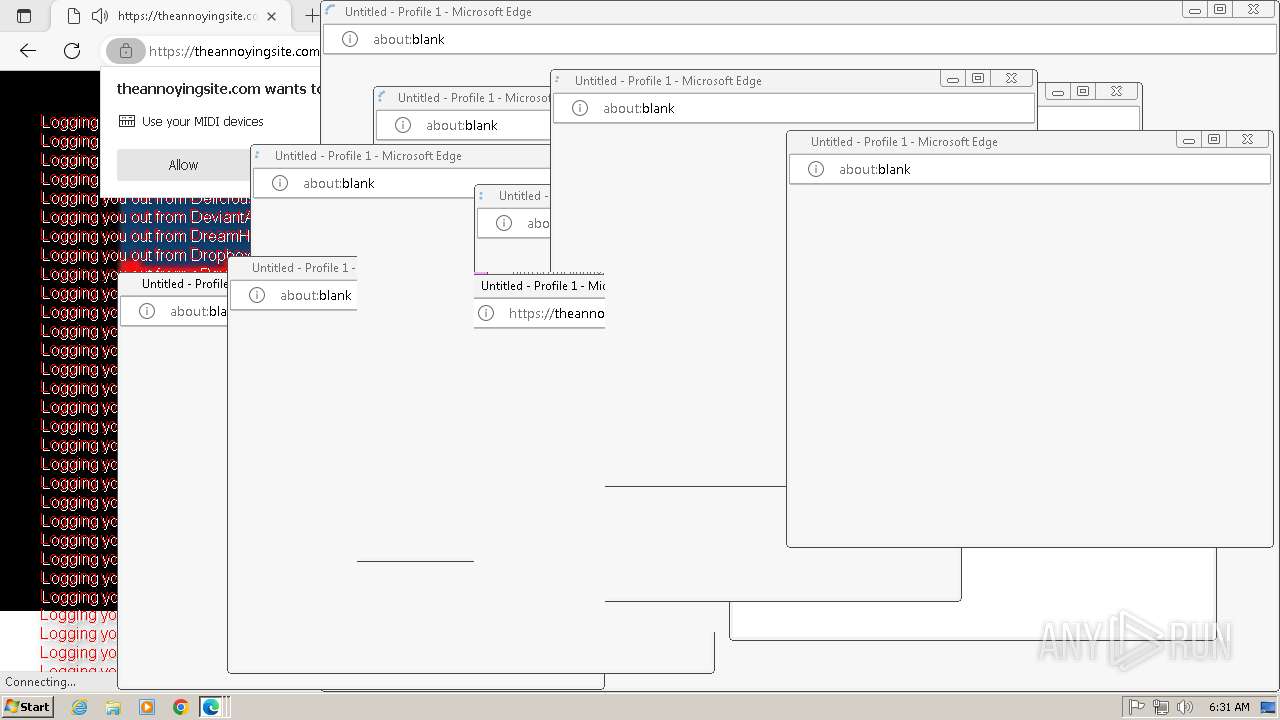Click info icon beside truncated 'abo' address

click(504, 223)
